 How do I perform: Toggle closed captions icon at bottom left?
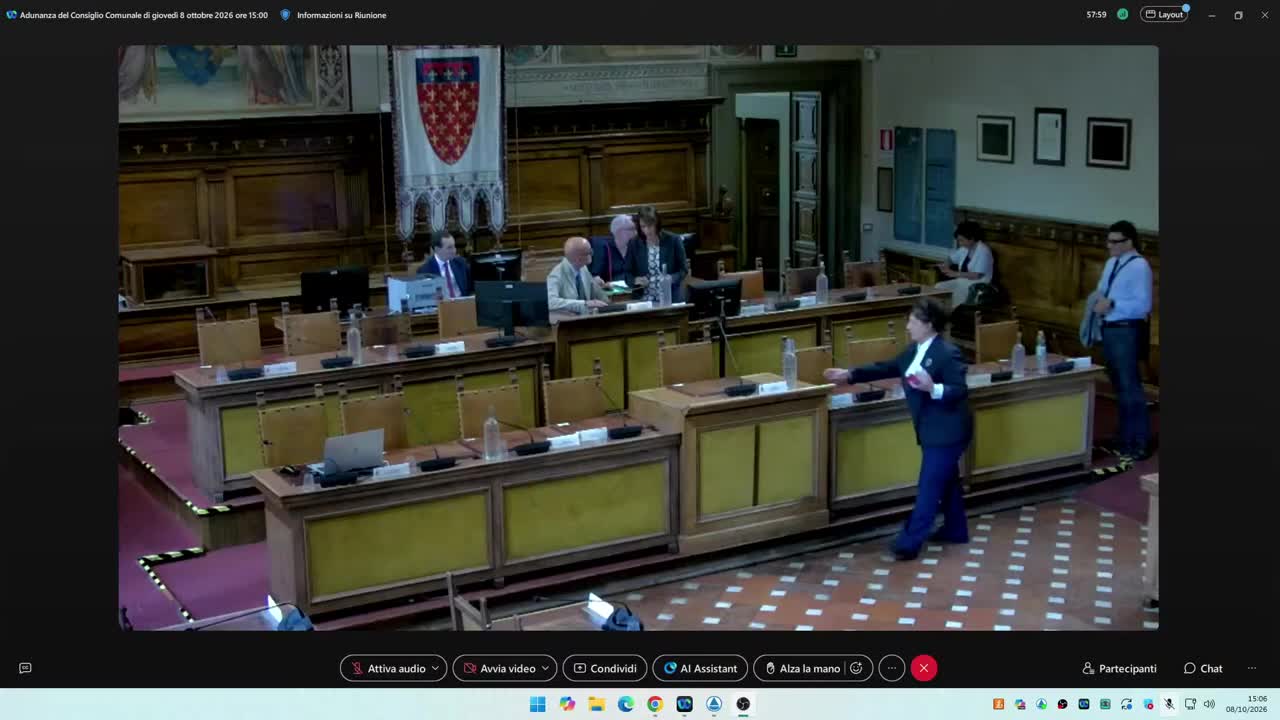(25, 668)
